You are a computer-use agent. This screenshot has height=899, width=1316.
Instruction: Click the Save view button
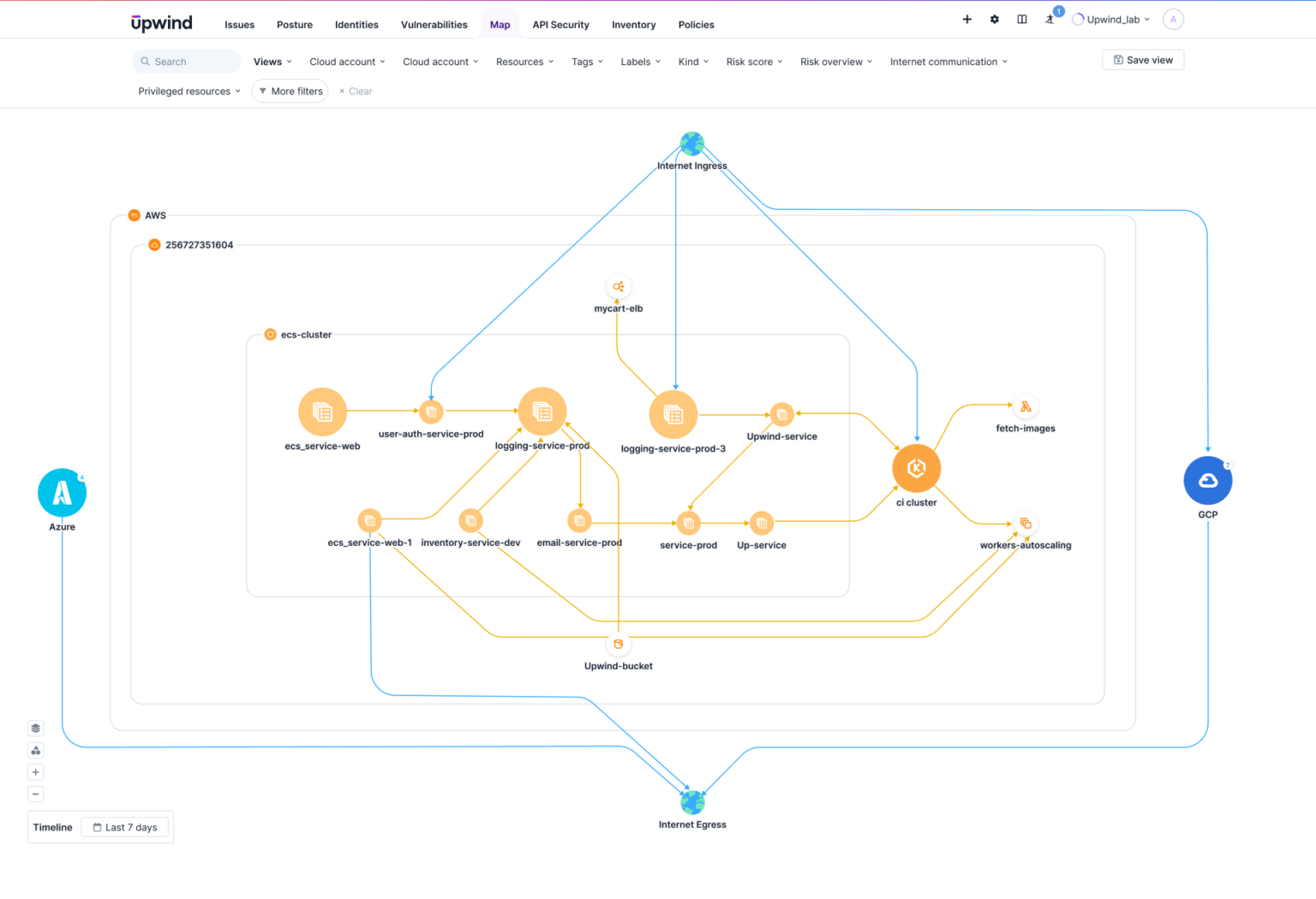click(x=1143, y=59)
